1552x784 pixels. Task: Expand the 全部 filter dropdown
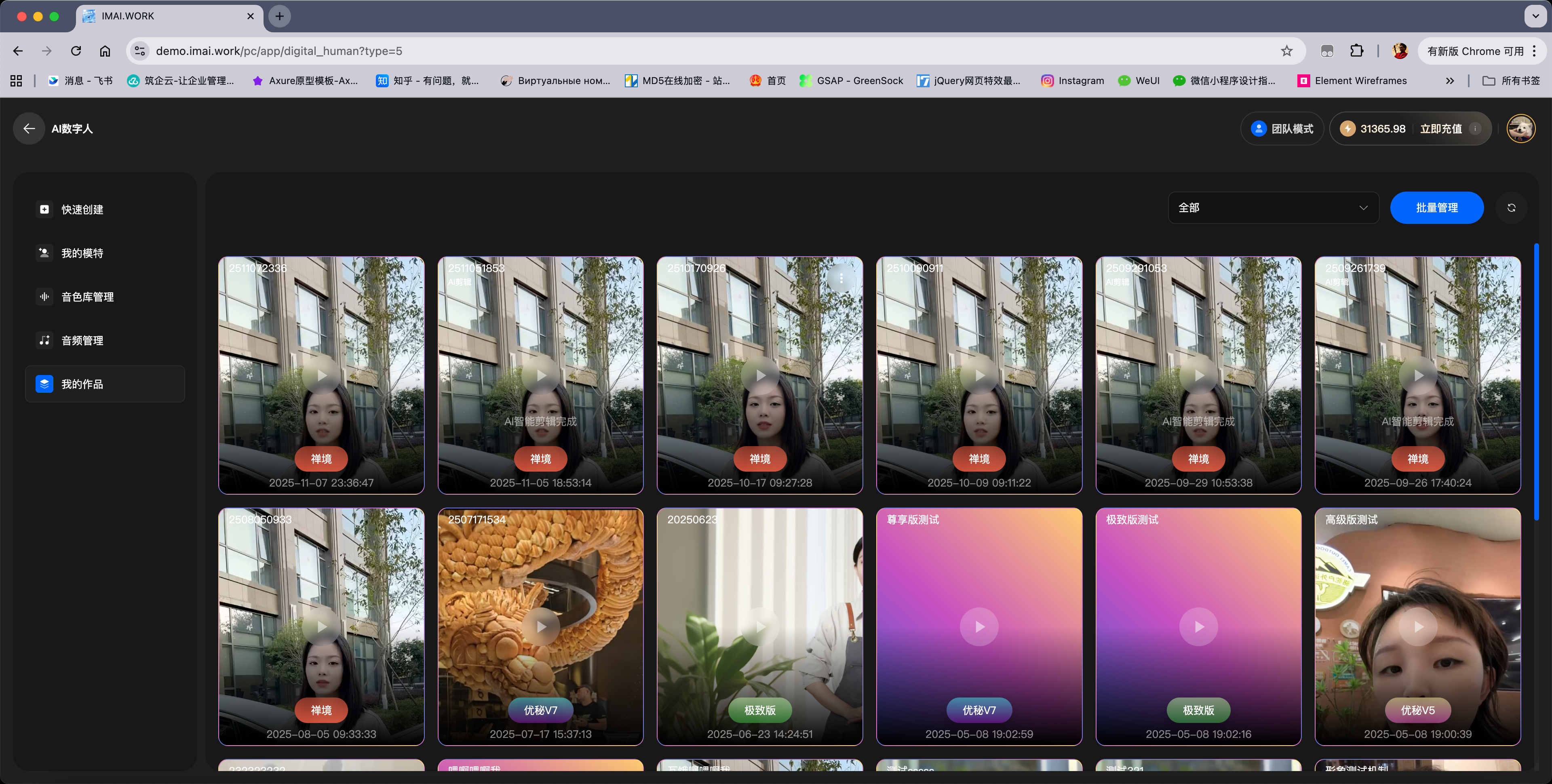[x=1272, y=208]
